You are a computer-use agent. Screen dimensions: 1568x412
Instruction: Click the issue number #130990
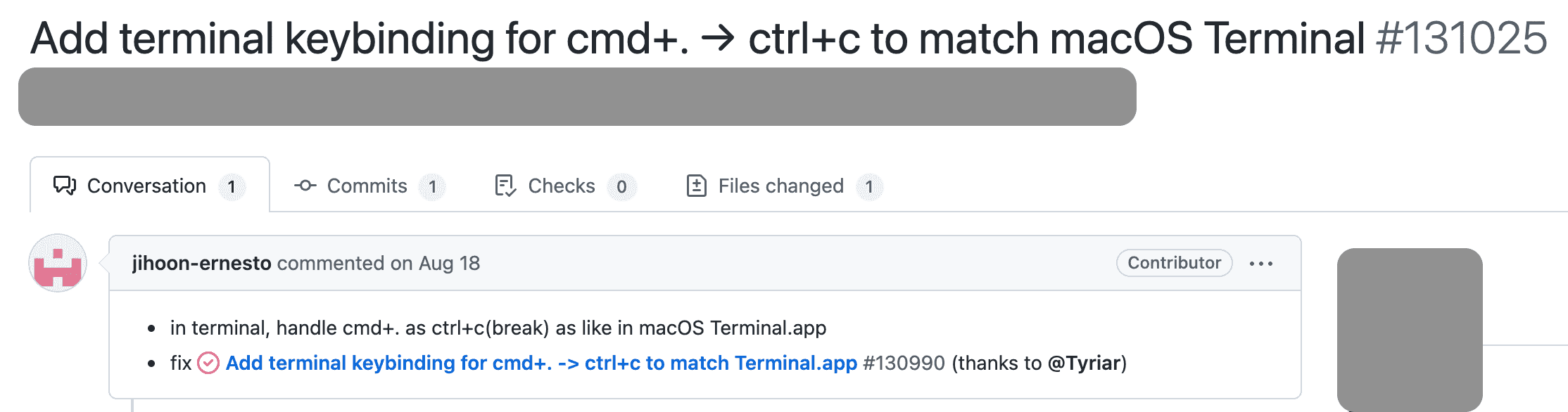coord(904,363)
